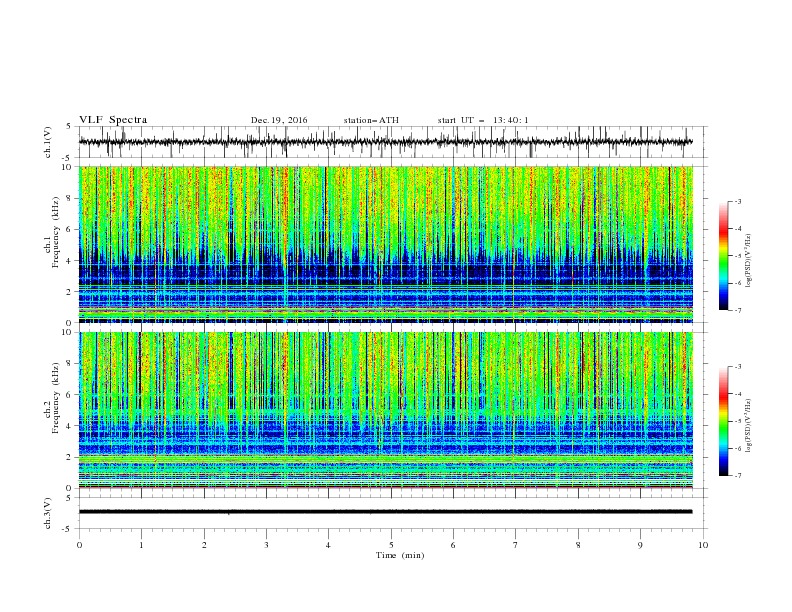Click the '-7' label on ch.2 colorbar
The width and height of the screenshot is (792, 612).
pos(737,475)
